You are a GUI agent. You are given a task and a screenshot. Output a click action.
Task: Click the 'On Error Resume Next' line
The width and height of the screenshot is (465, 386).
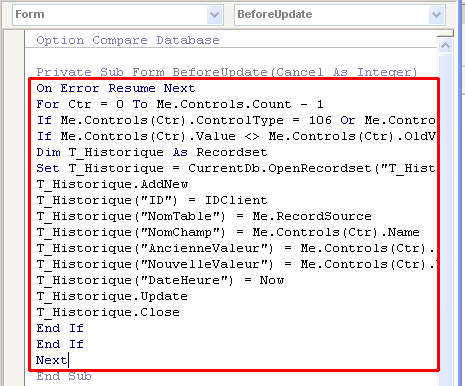tap(116, 88)
